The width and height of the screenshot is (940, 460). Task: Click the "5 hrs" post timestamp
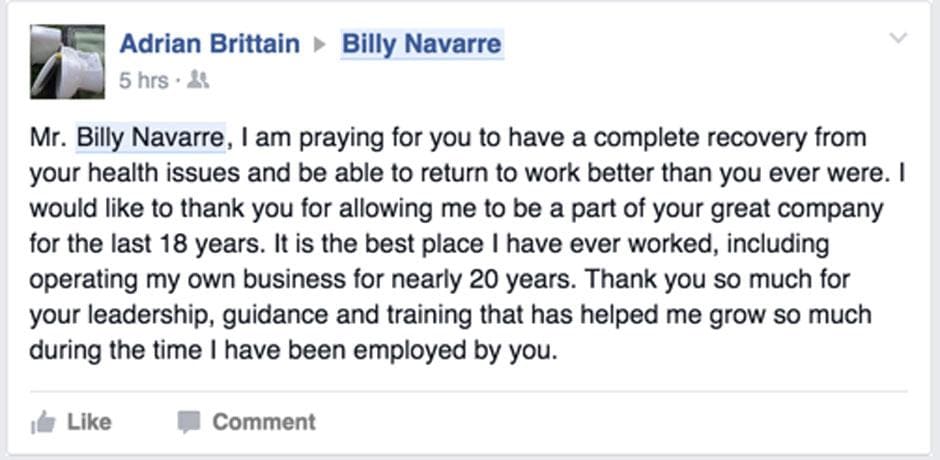pos(144,81)
